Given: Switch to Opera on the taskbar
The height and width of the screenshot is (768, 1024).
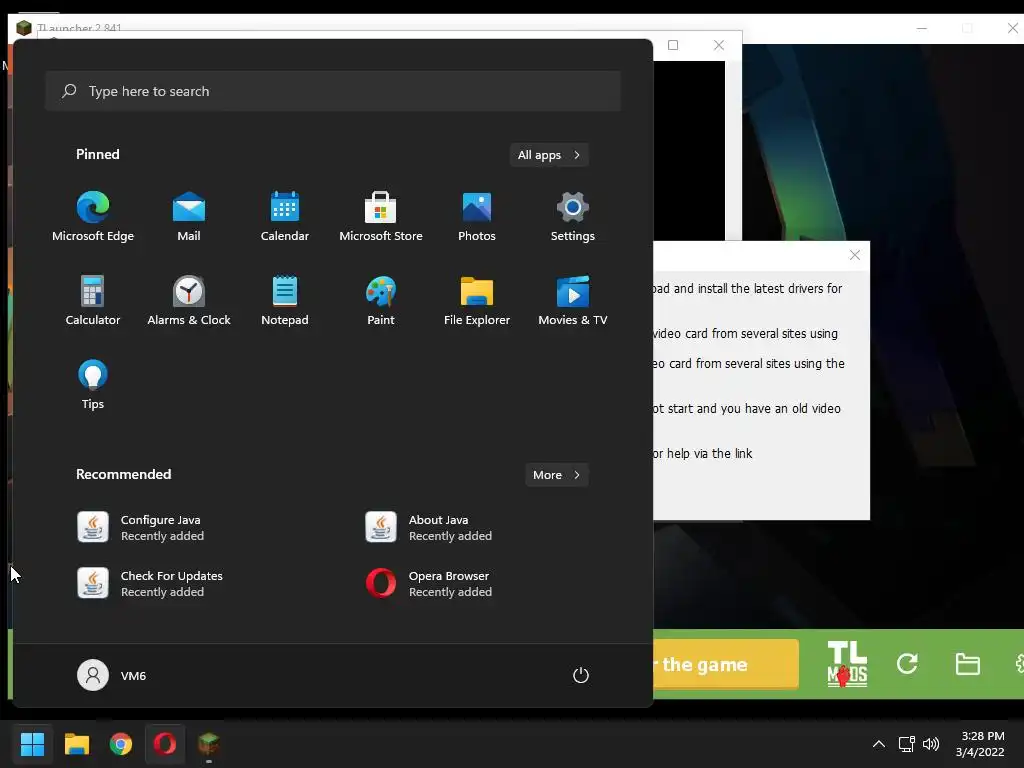Looking at the screenshot, I should [x=165, y=744].
